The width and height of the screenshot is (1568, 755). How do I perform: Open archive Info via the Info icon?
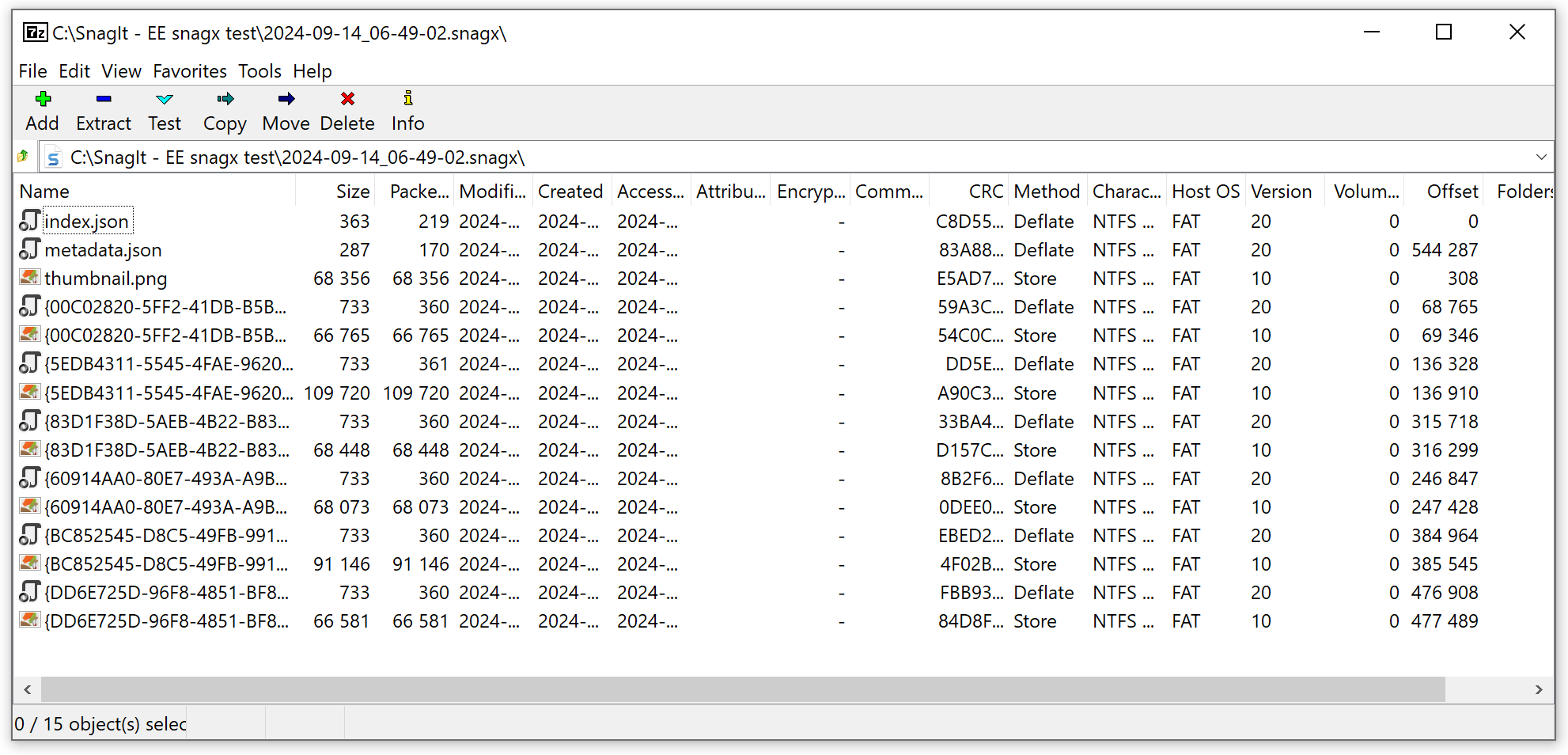point(407,109)
